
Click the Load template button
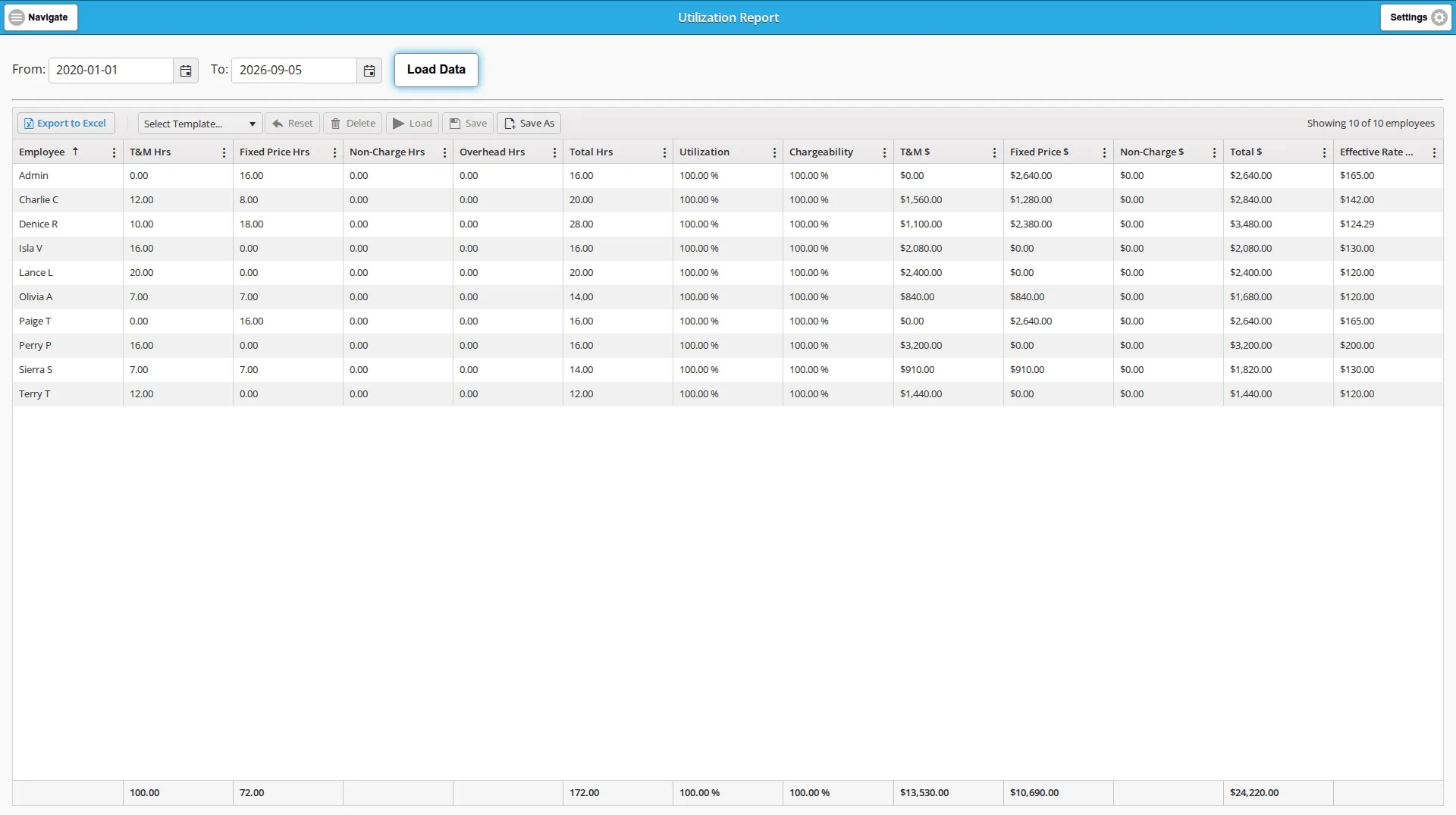[x=413, y=124]
